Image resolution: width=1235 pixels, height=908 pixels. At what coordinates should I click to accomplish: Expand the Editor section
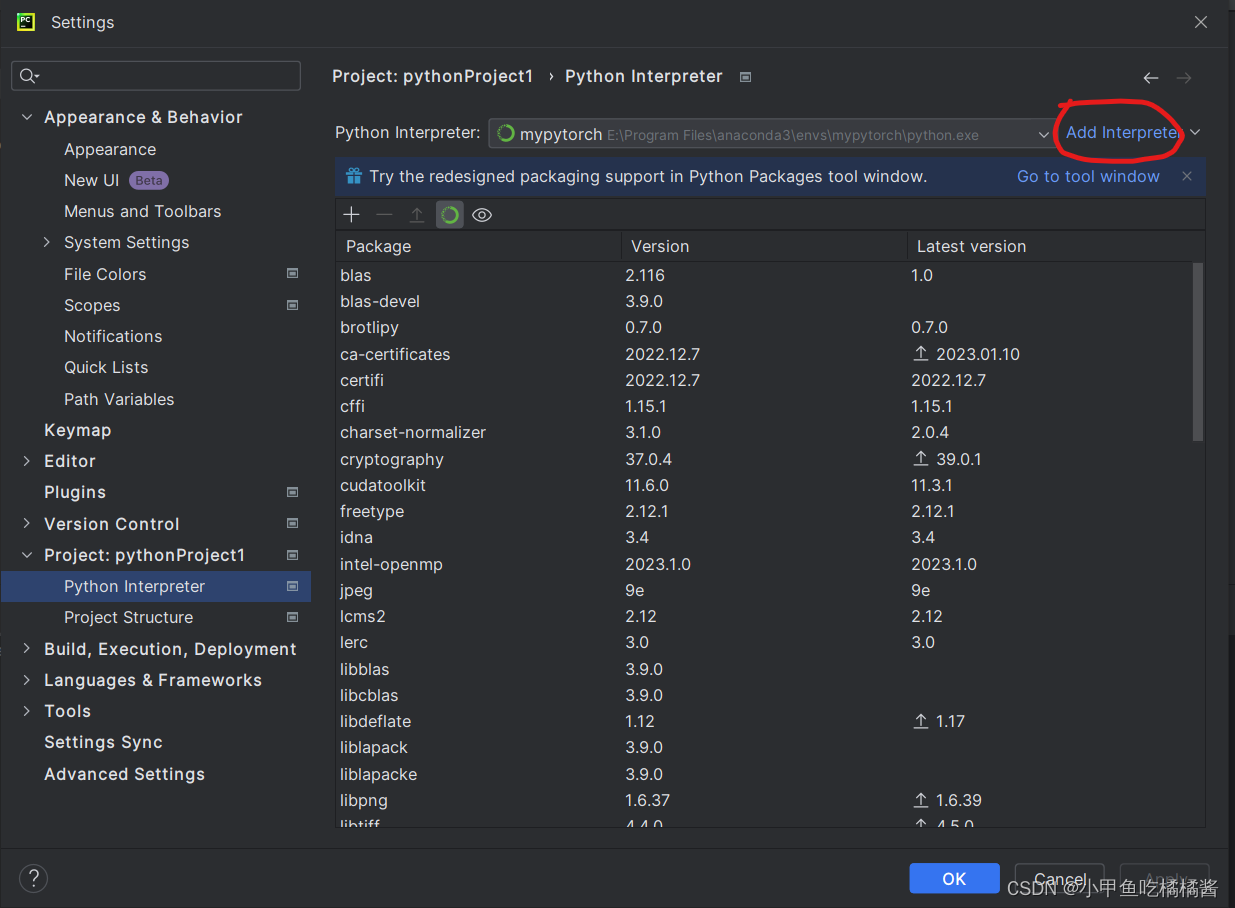[27, 461]
